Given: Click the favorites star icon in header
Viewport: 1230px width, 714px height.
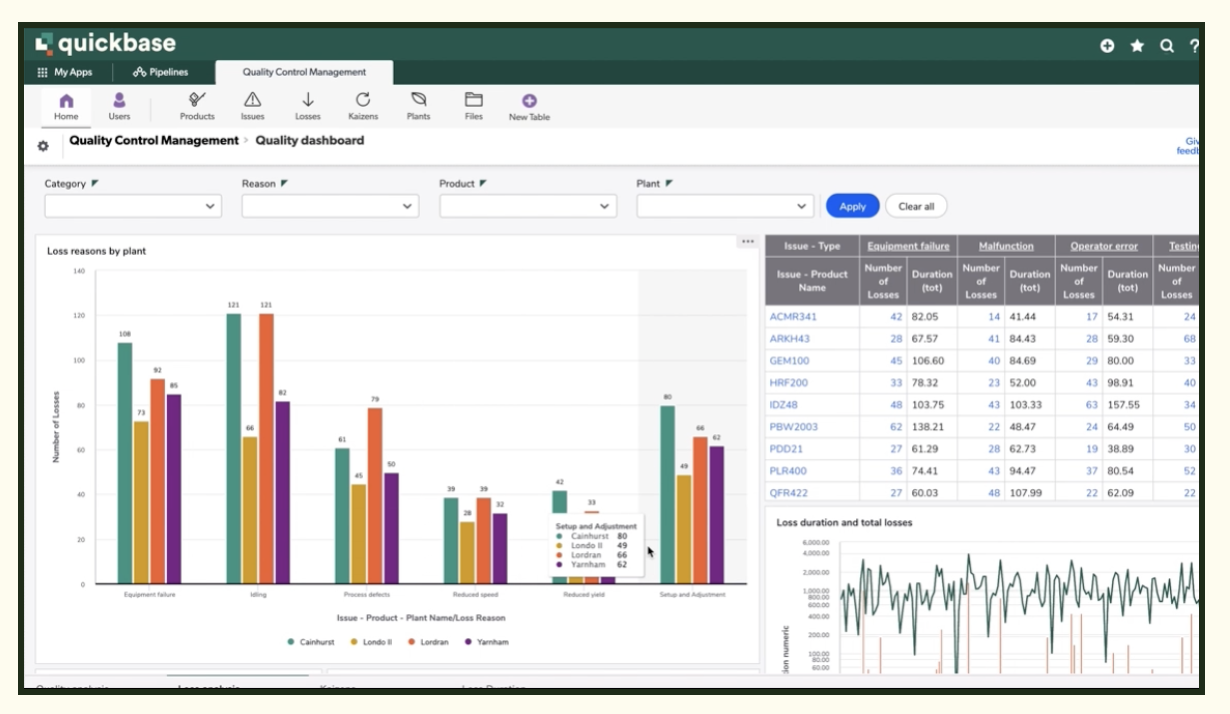Looking at the screenshot, I should (x=1137, y=46).
